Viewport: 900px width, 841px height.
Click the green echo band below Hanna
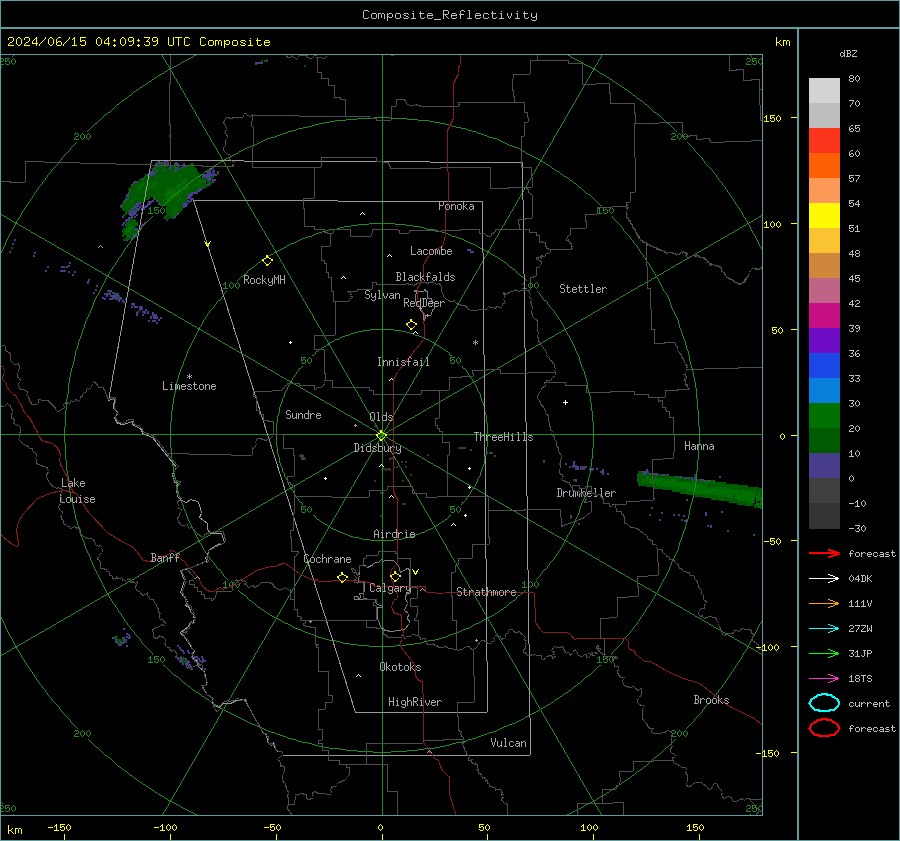pos(700,489)
